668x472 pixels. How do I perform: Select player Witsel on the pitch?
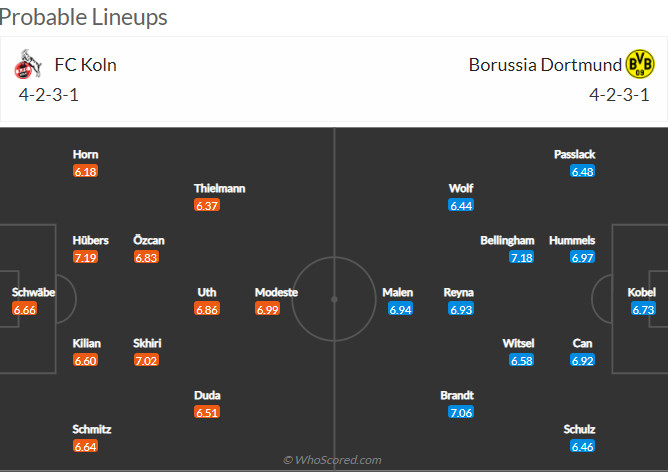(518, 343)
